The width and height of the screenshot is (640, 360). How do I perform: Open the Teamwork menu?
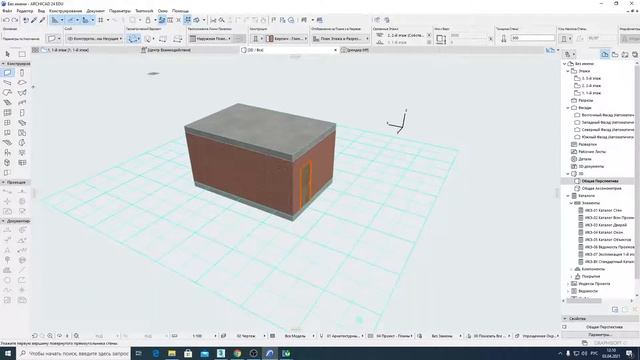(x=144, y=11)
